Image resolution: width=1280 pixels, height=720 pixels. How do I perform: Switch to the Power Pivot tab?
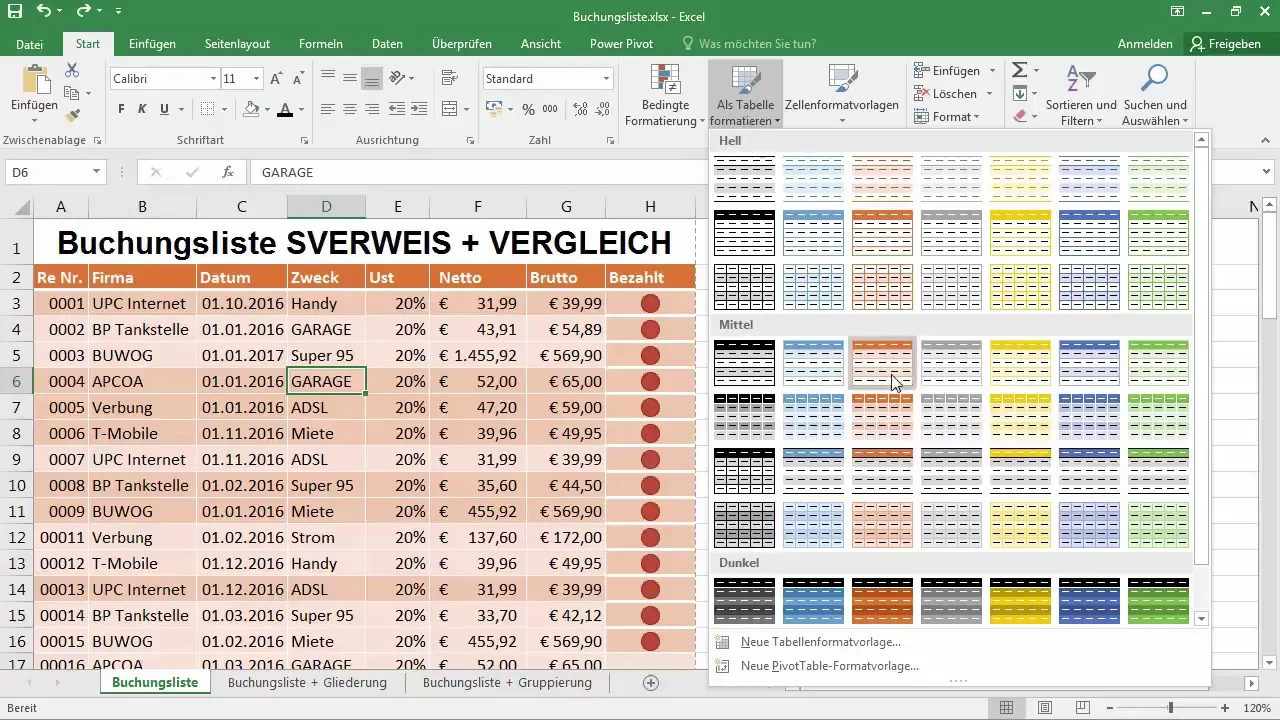point(622,44)
